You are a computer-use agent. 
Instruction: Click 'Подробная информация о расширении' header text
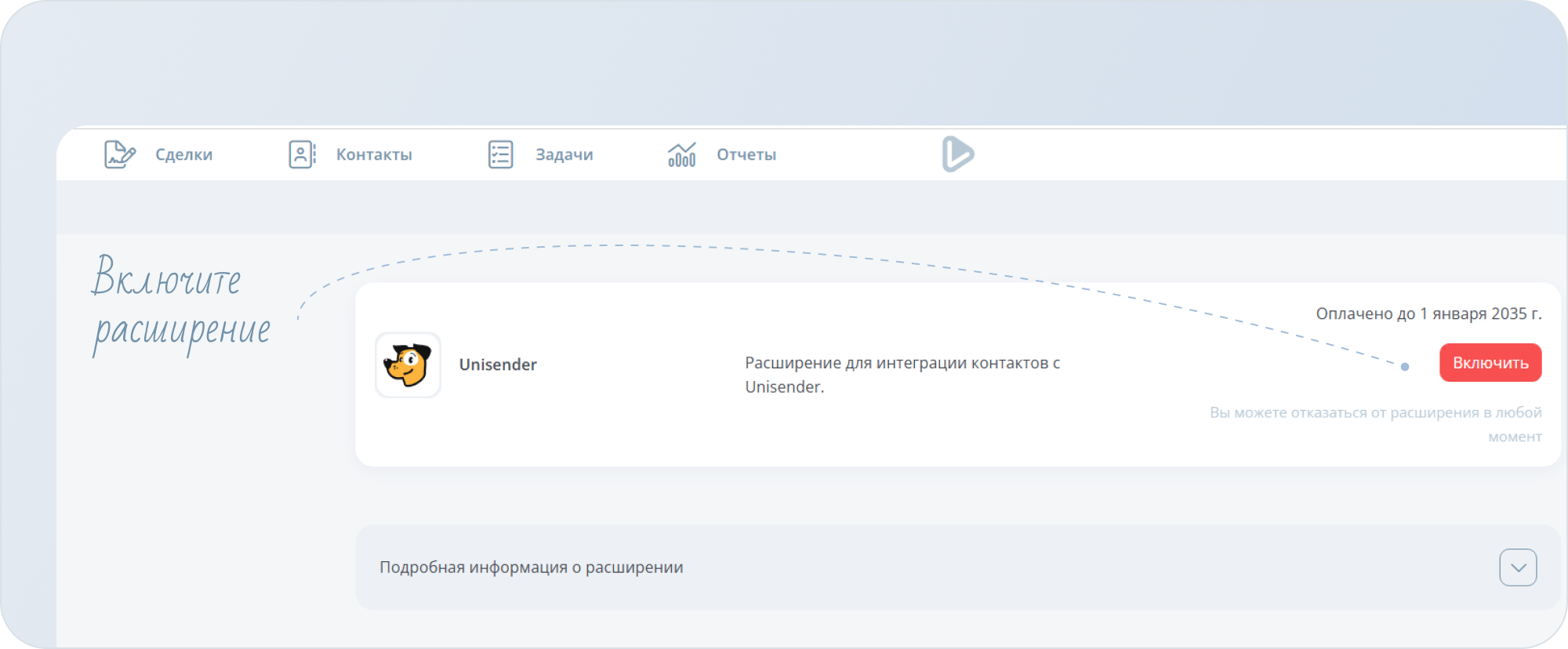click(531, 567)
